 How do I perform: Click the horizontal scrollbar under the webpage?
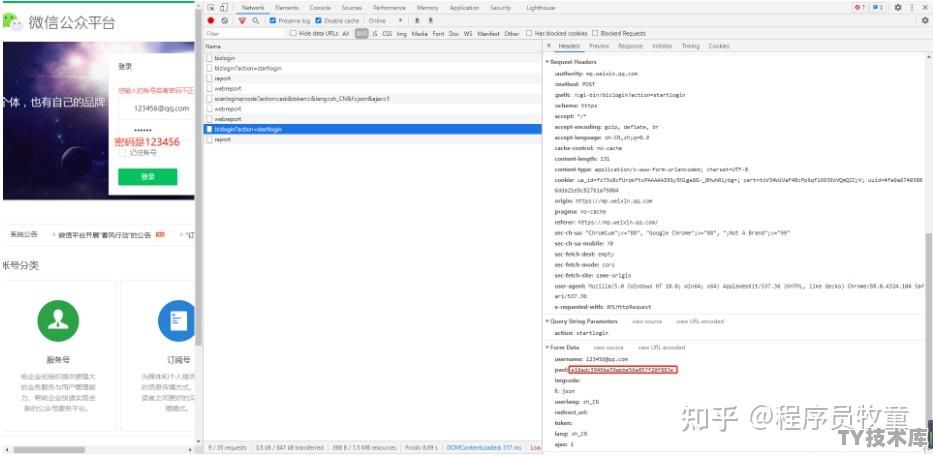click(x=50, y=449)
